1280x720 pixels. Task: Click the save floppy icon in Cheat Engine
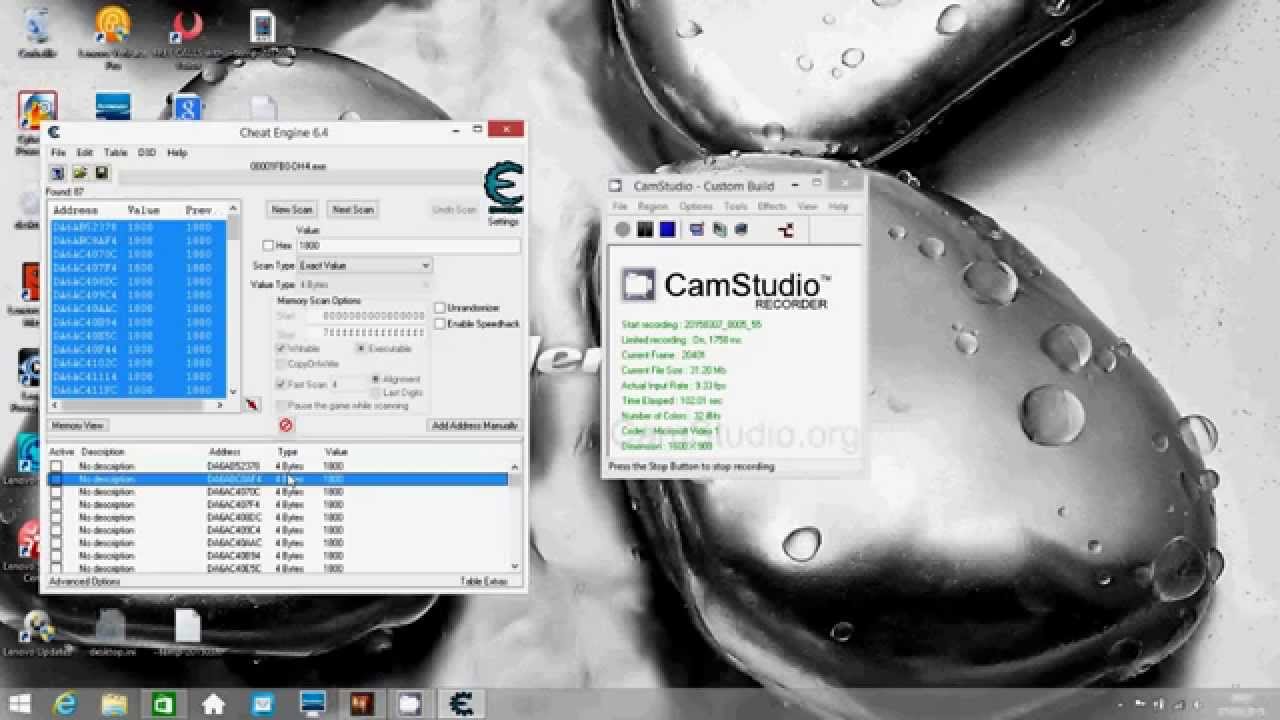102,174
